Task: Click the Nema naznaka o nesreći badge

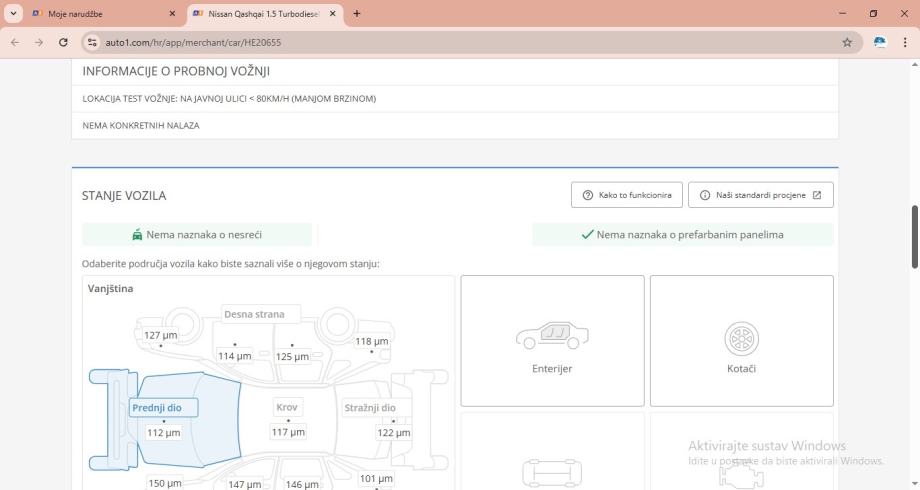Action: pyautogui.click(x=197, y=235)
